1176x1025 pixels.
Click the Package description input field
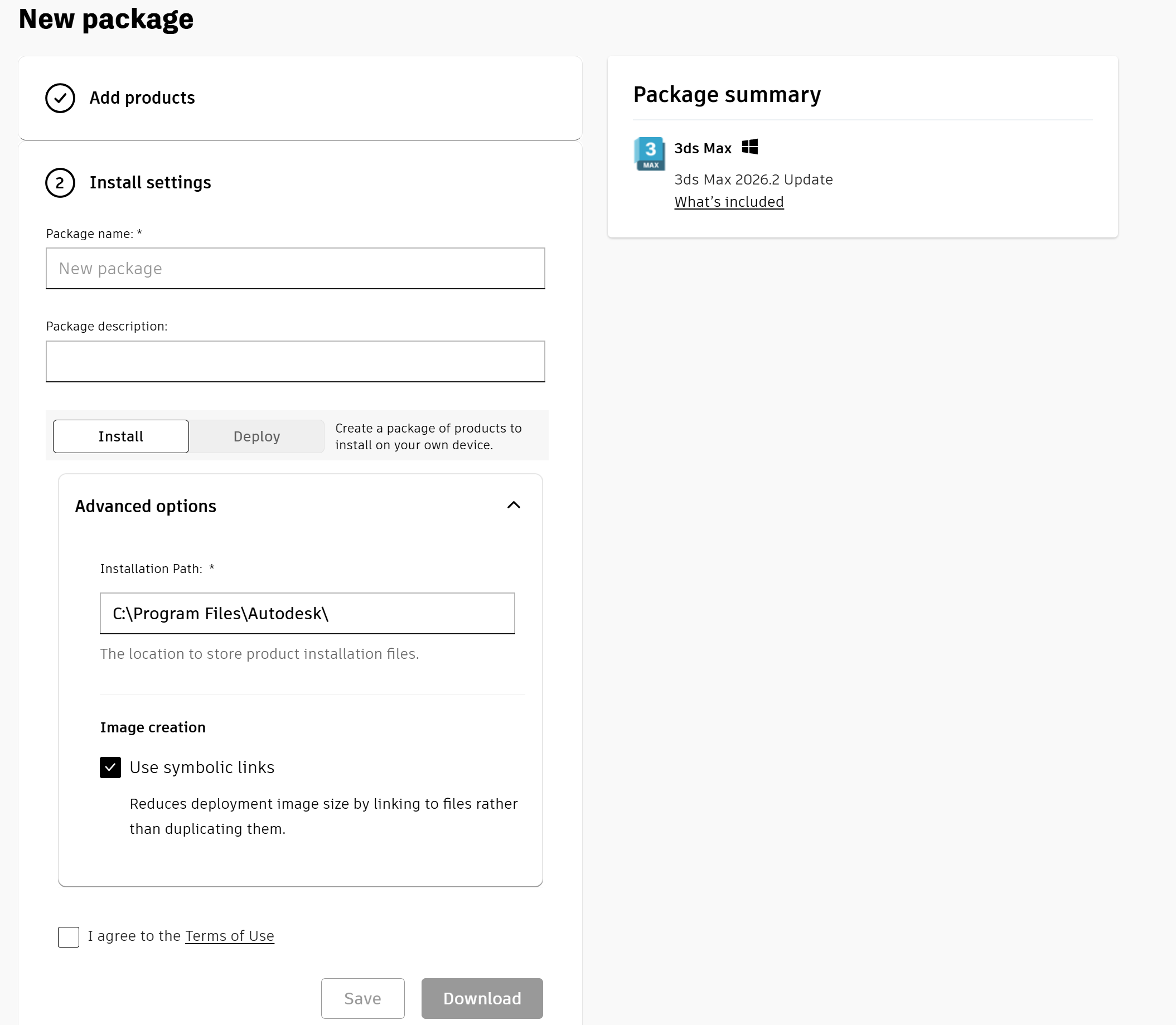pyautogui.click(x=295, y=361)
